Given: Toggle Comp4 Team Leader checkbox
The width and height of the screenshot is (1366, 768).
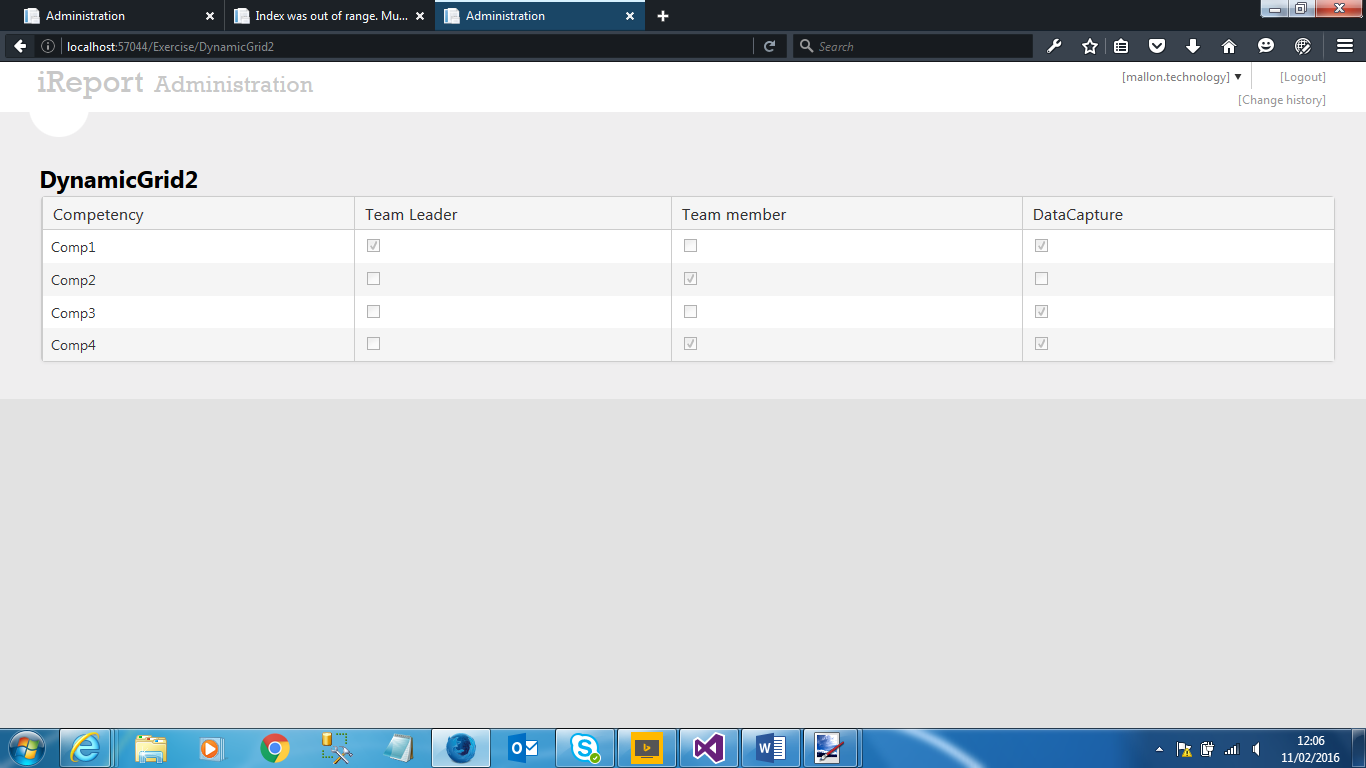Looking at the screenshot, I should click(x=374, y=343).
